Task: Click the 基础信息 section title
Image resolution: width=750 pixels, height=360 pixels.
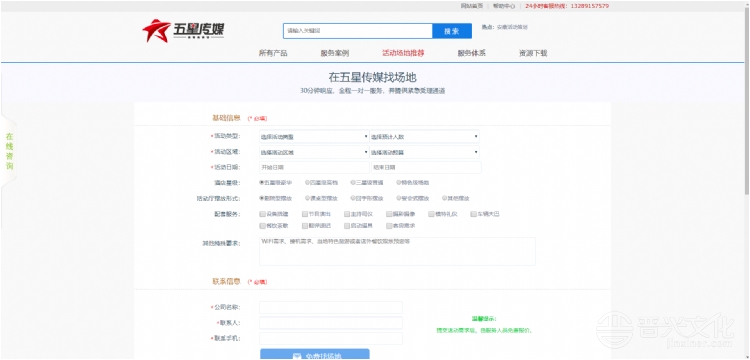Action: (x=226, y=118)
